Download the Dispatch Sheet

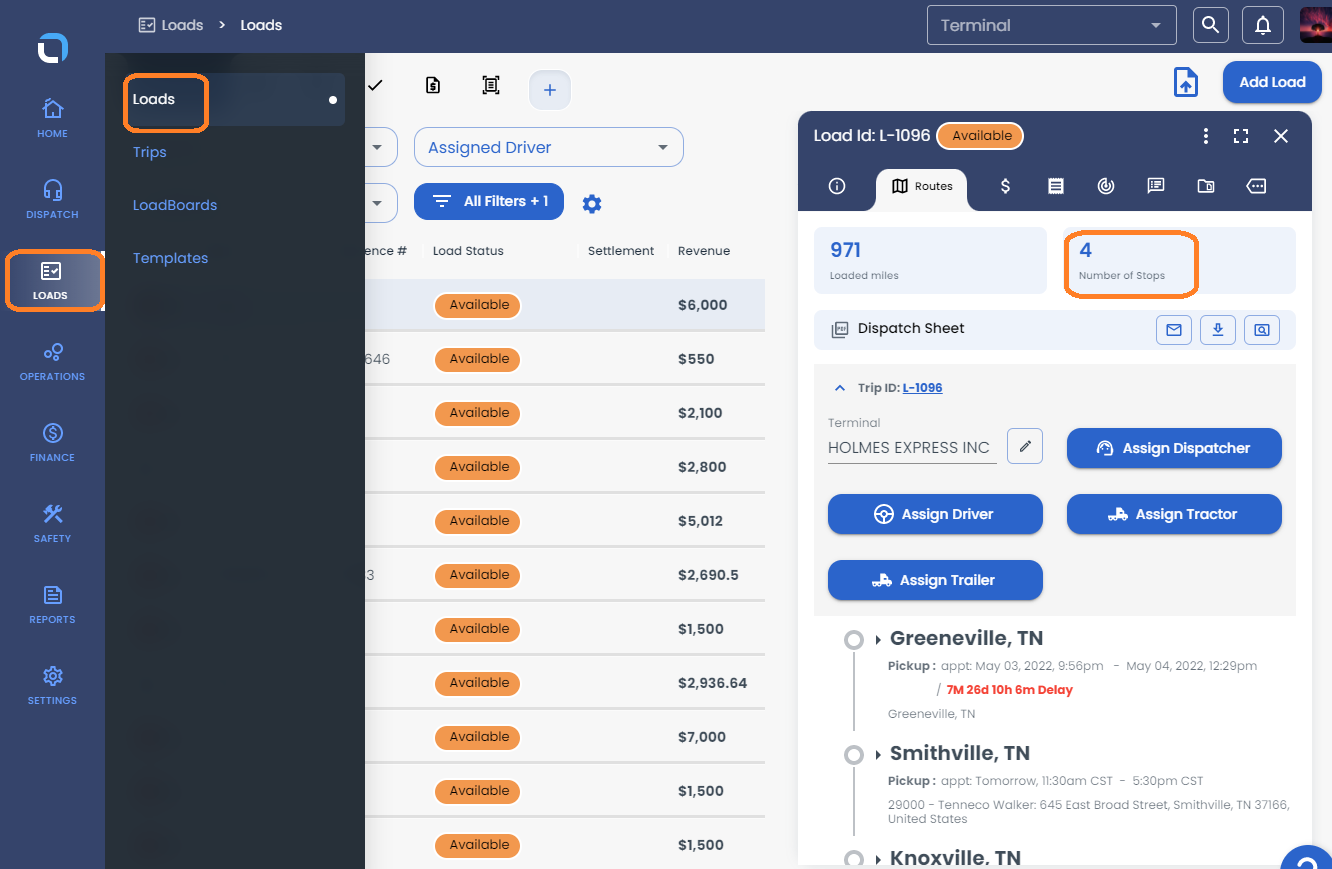[1218, 329]
